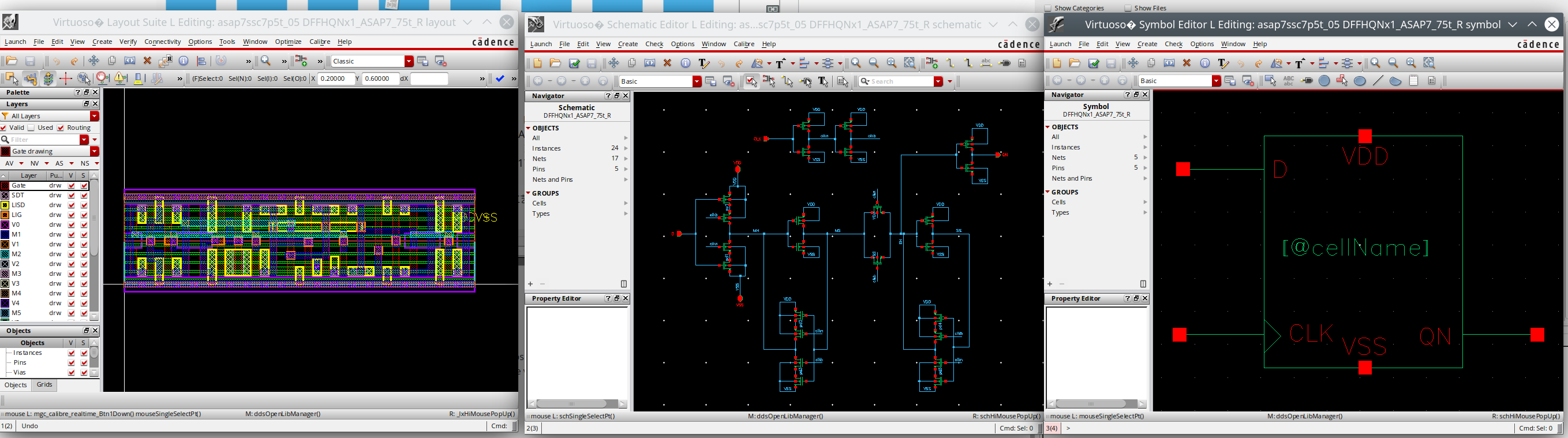Toggle Show Categories checkbox at top
1568x438 pixels.
tap(1047, 8)
